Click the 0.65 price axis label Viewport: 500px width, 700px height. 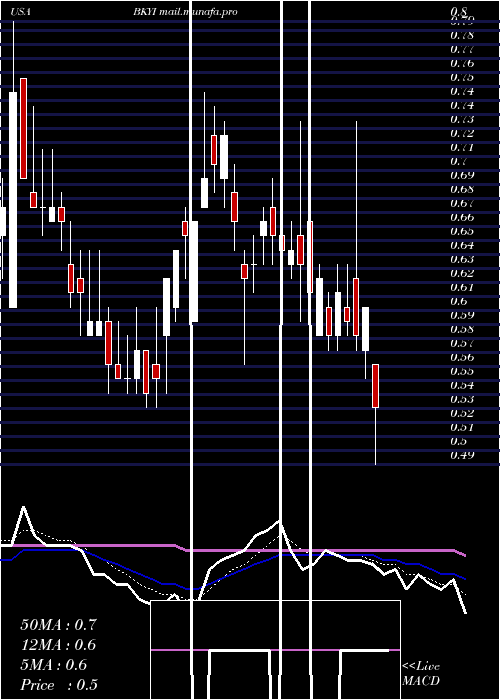[x=462, y=231]
